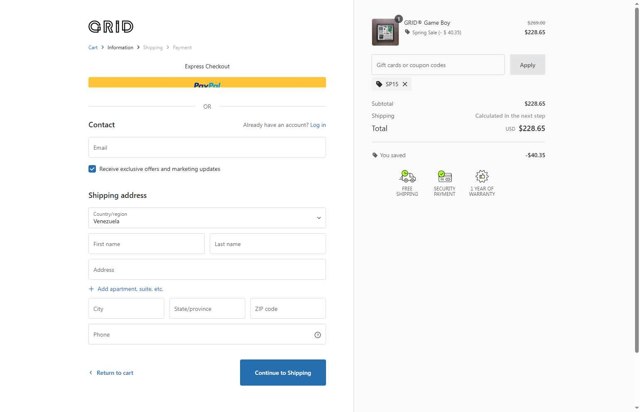Click Continue to Shipping button
640x412 pixels.
(x=283, y=372)
